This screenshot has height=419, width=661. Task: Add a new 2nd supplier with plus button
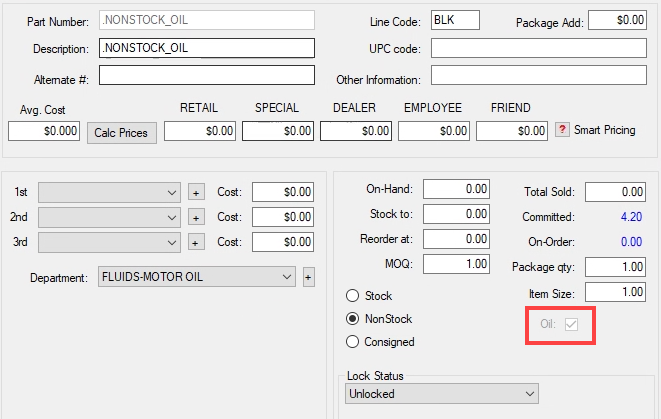(196, 218)
